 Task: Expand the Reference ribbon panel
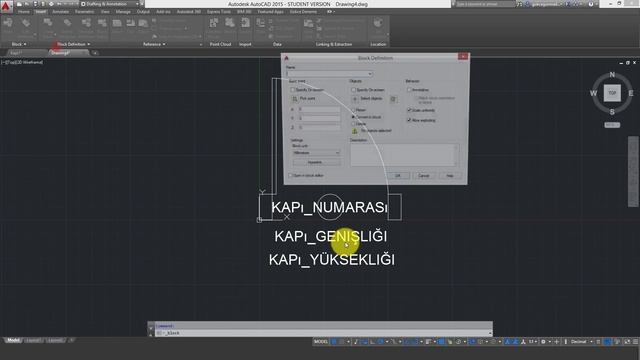point(154,44)
